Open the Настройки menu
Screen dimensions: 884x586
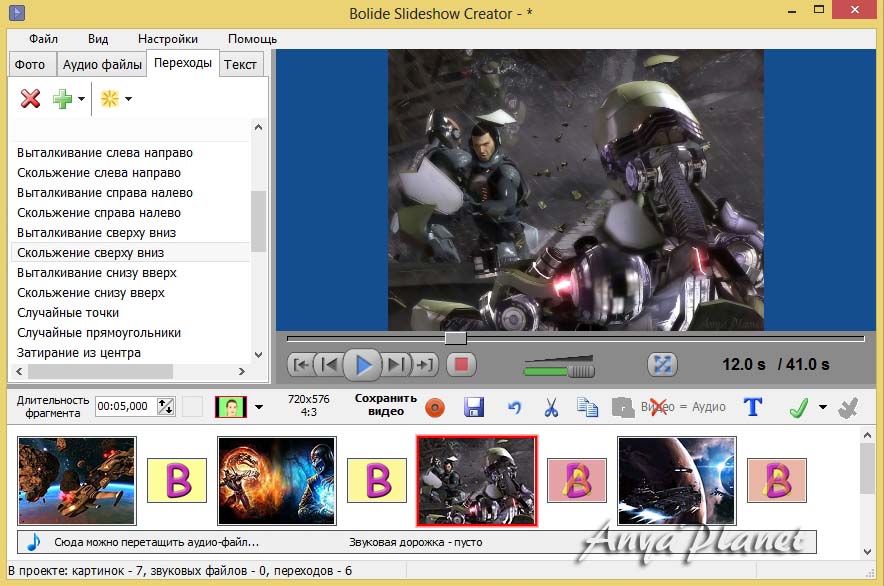tap(167, 38)
